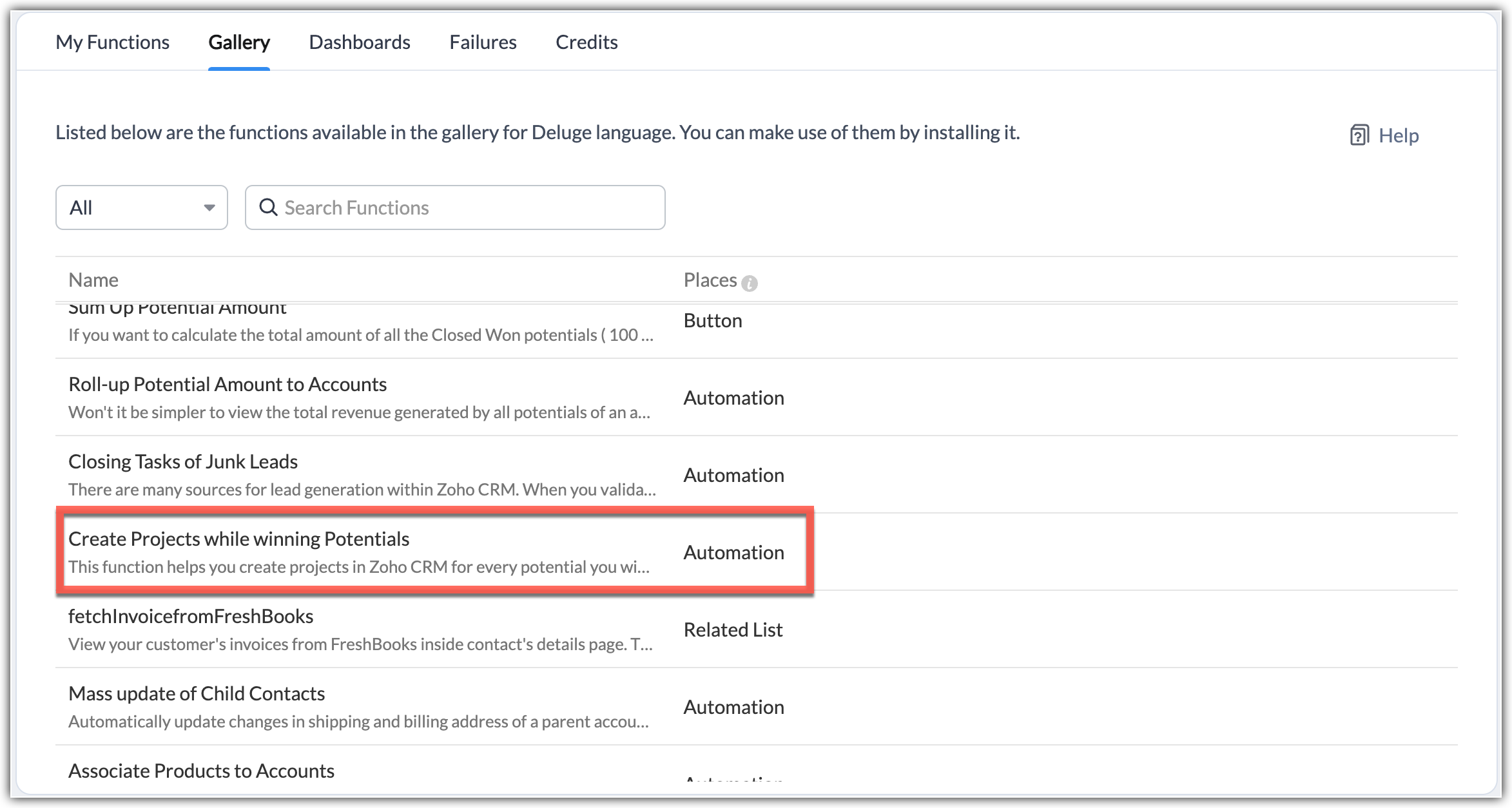Screen dimensions: 1512x808
Task: Select Associate Products to Accounts function
Action: [x=201, y=771]
